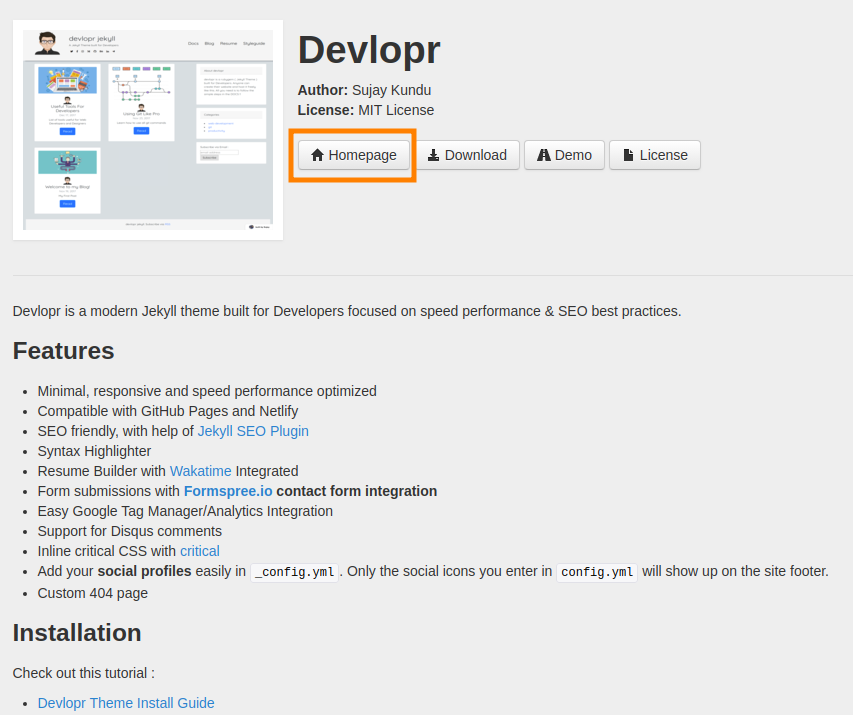Click the 'social profiles' bold text

click(144, 571)
